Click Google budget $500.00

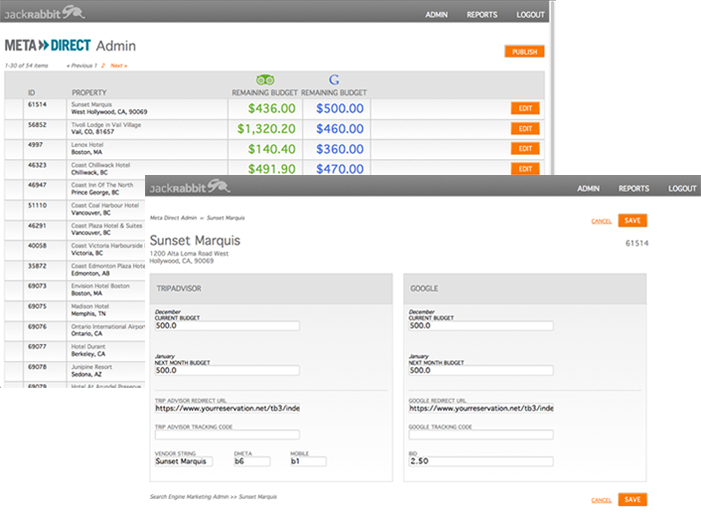(x=340, y=109)
